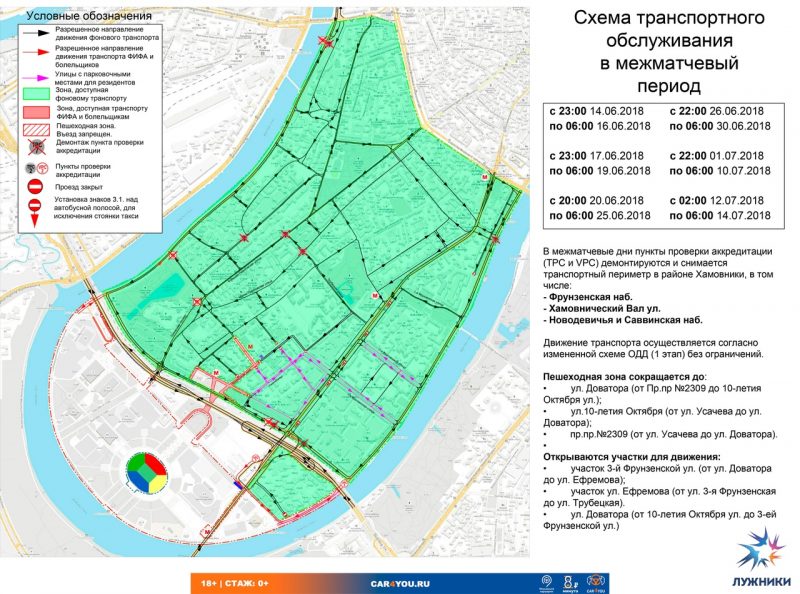Click the date 'по 06:00 30.06.2018'
The width and height of the screenshot is (800, 594).
(720, 126)
